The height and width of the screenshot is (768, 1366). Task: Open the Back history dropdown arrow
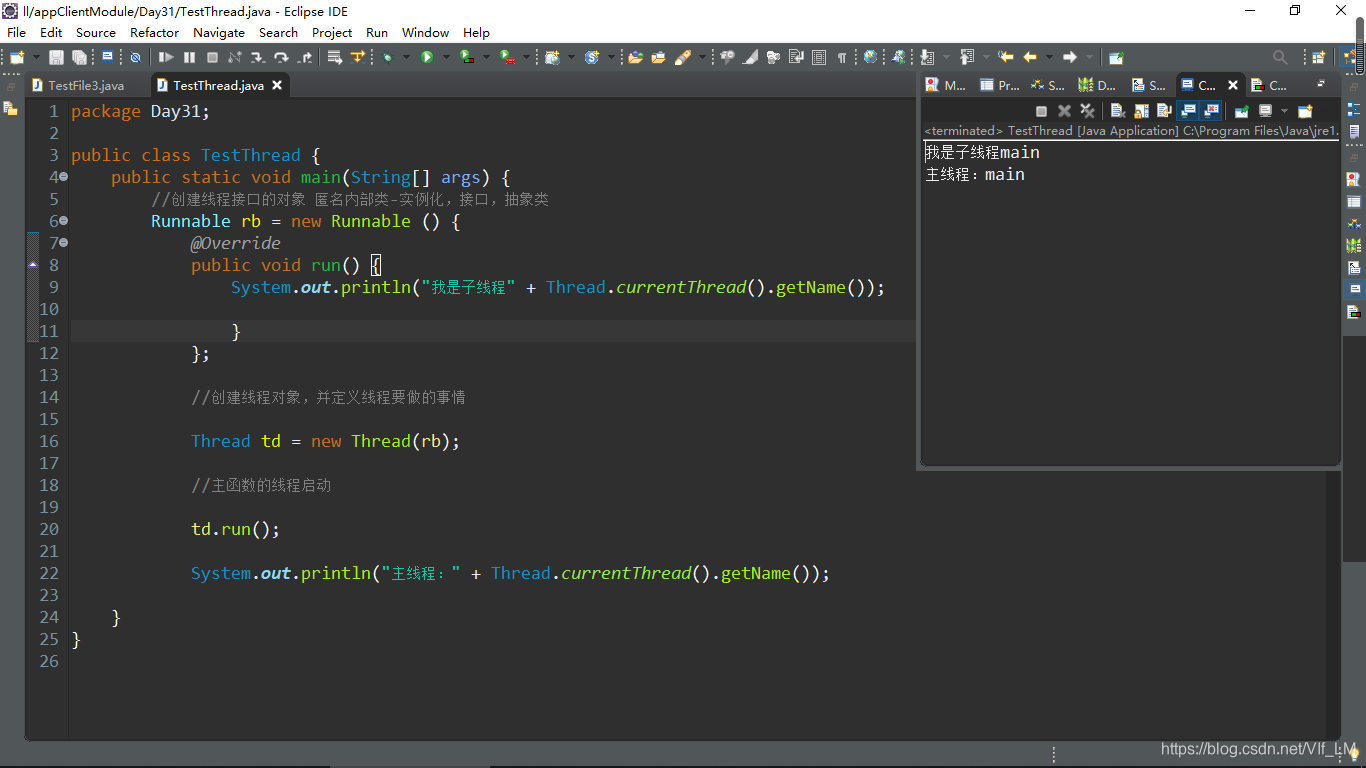[1049, 57]
